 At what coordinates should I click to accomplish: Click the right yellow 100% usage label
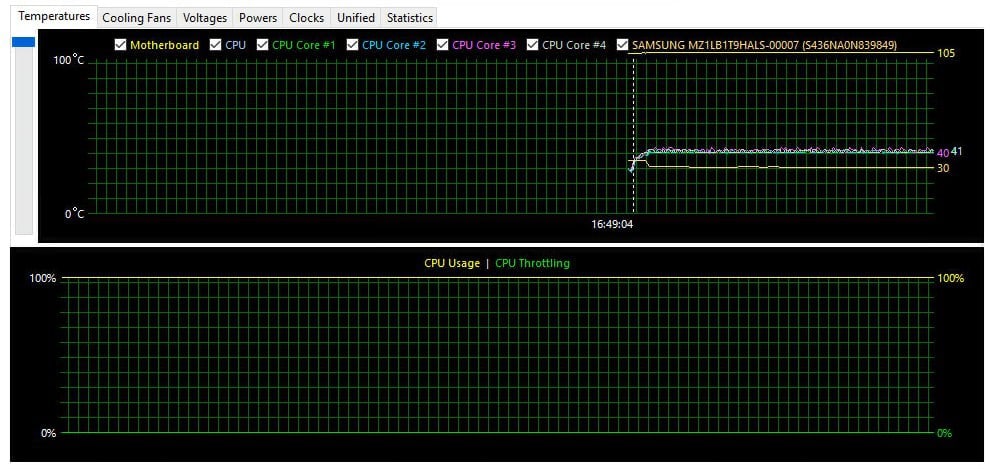(950, 278)
